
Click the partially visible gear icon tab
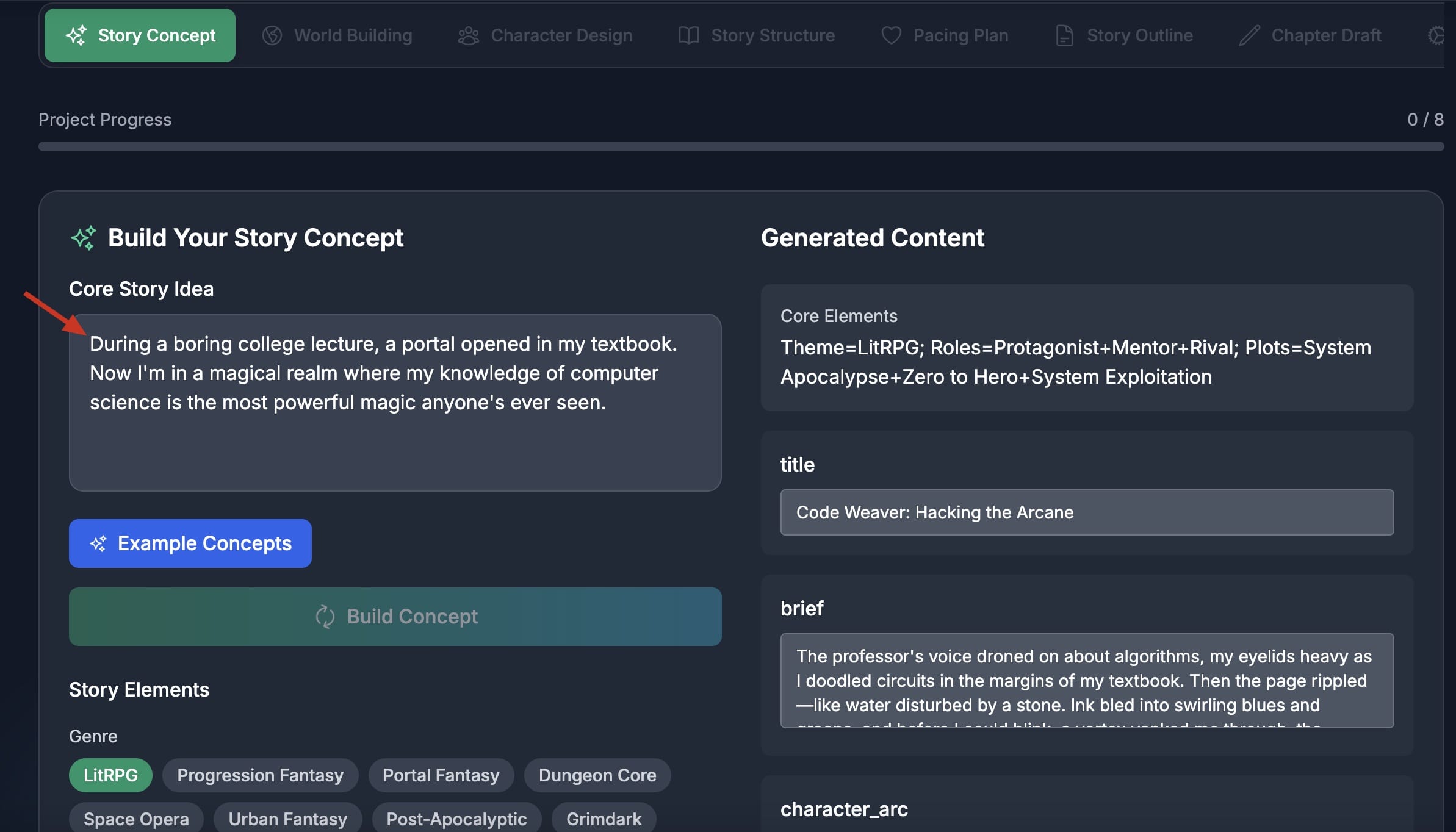pyautogui.click(x=1436, y=35)
